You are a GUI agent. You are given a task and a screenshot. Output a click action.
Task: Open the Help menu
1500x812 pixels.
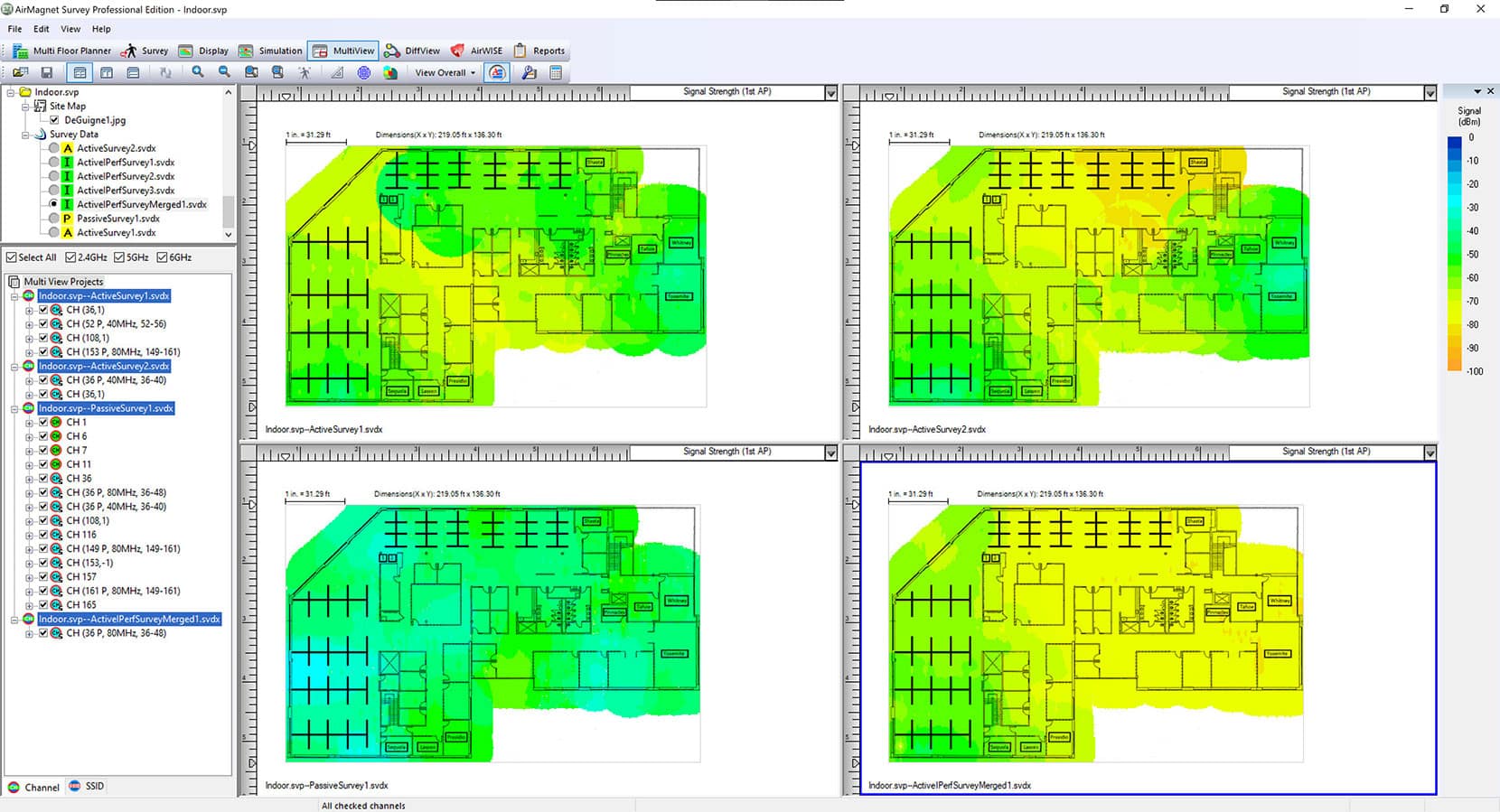point(101,29)
